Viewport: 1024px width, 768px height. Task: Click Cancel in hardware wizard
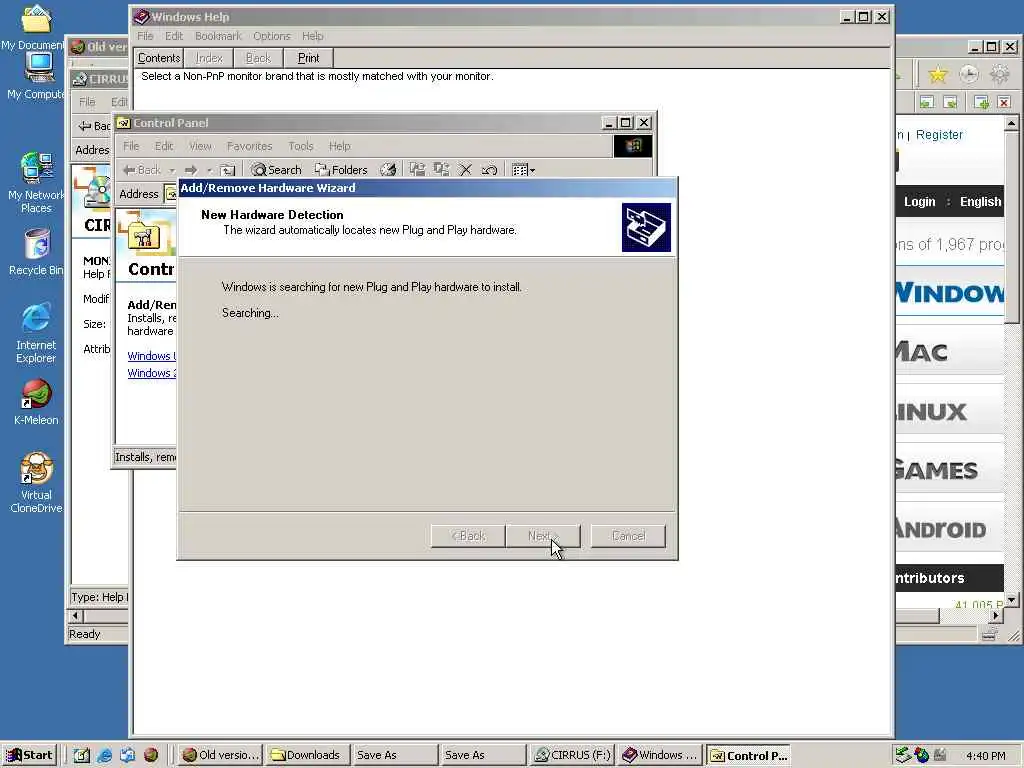pyautogui.click(x=628, y=536)
